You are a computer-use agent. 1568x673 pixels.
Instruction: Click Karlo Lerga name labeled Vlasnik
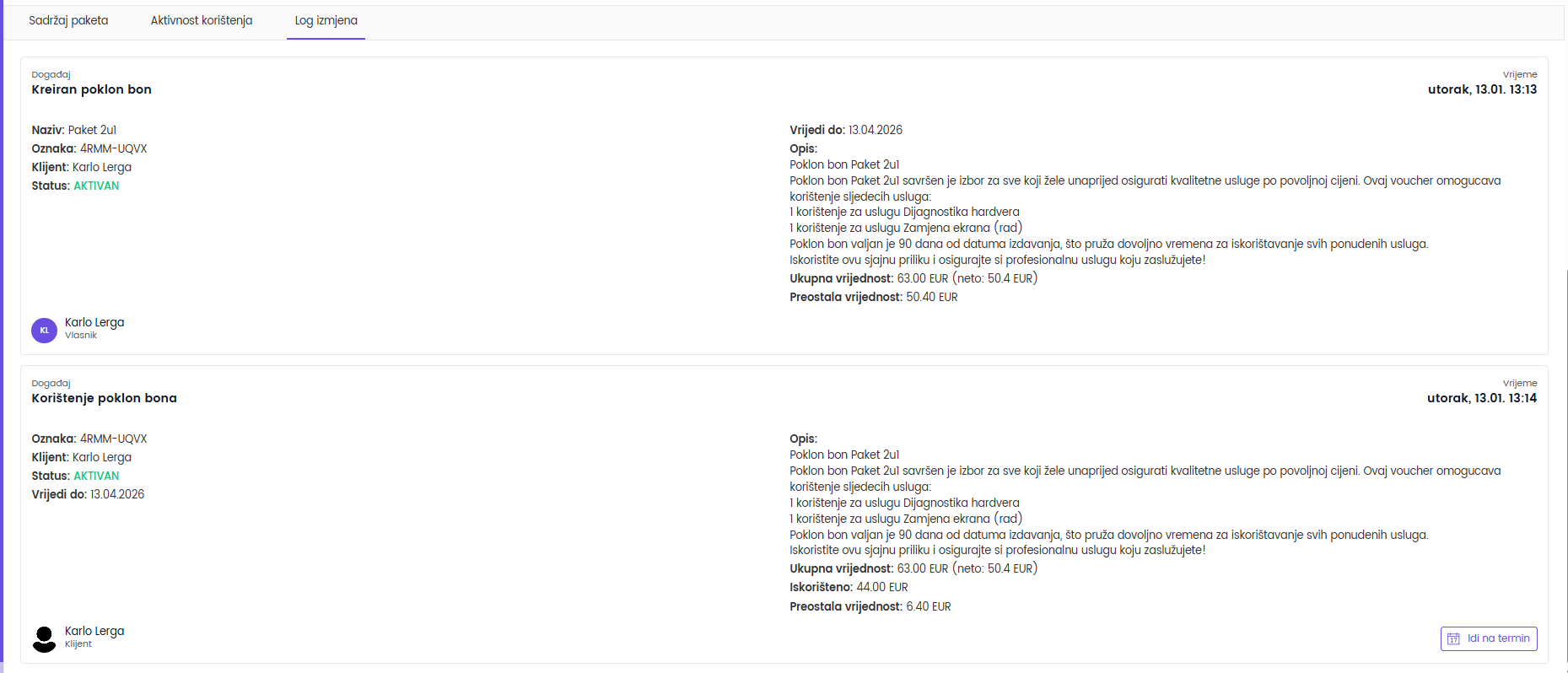94,322
